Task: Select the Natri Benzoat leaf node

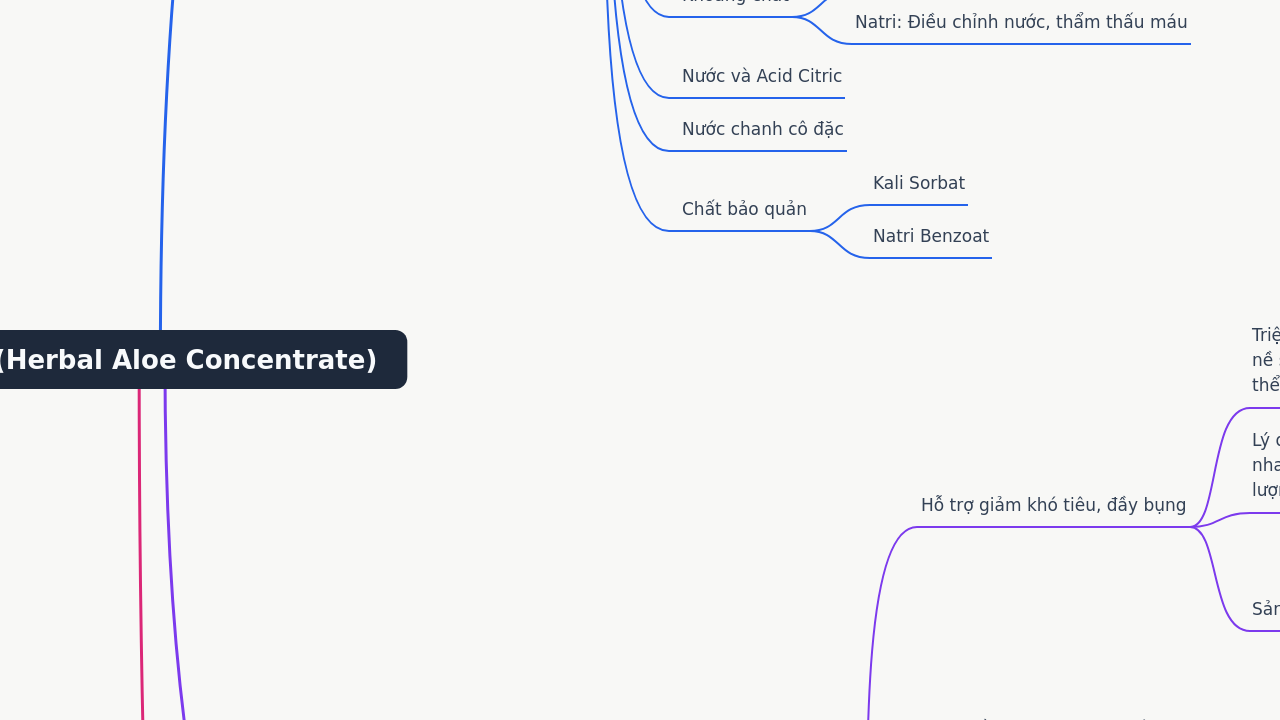Action: coord(931,236)
